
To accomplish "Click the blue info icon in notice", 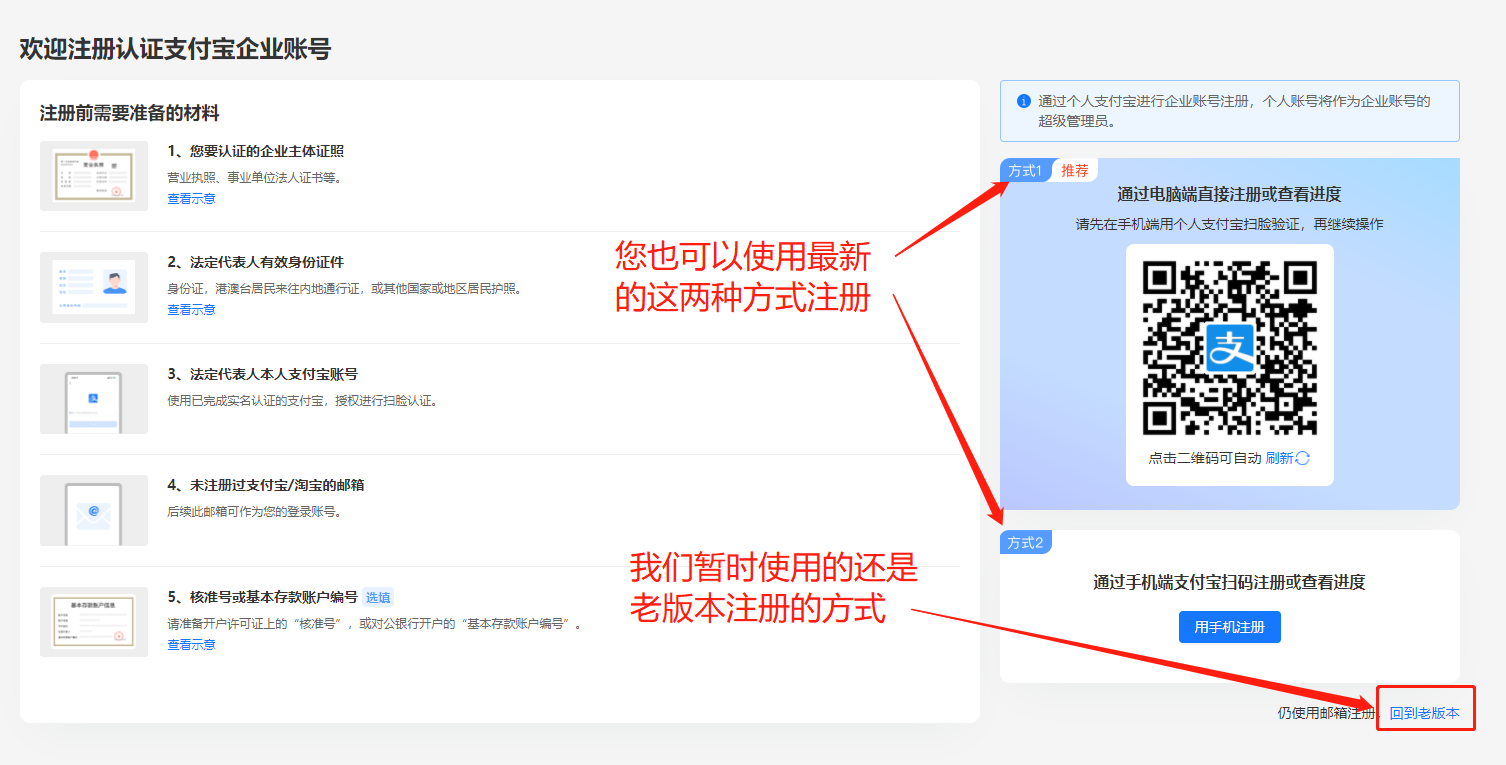I will point(1023,101).
